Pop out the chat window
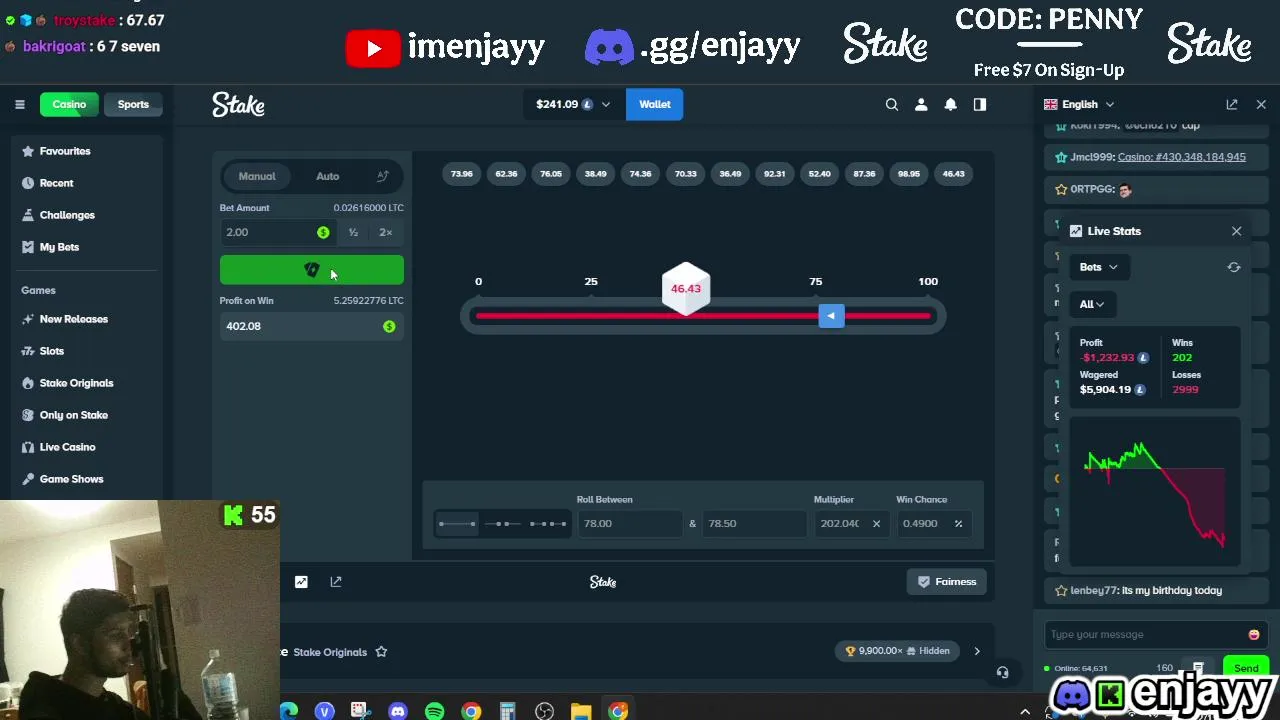The image size is (1280, 720). [1232, 104]
